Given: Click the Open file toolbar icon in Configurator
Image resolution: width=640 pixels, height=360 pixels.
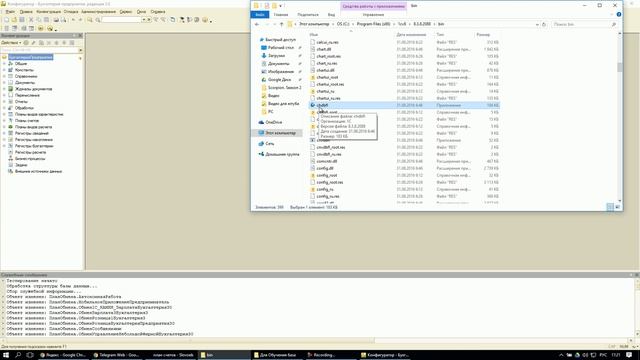Looking at the screenshot, I should click(14, 20).
